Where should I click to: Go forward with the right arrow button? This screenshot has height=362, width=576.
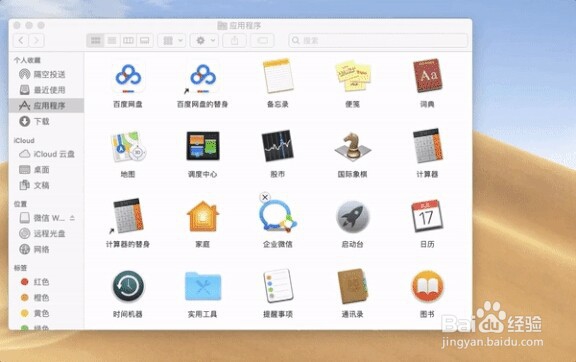(x=36, y=40)
